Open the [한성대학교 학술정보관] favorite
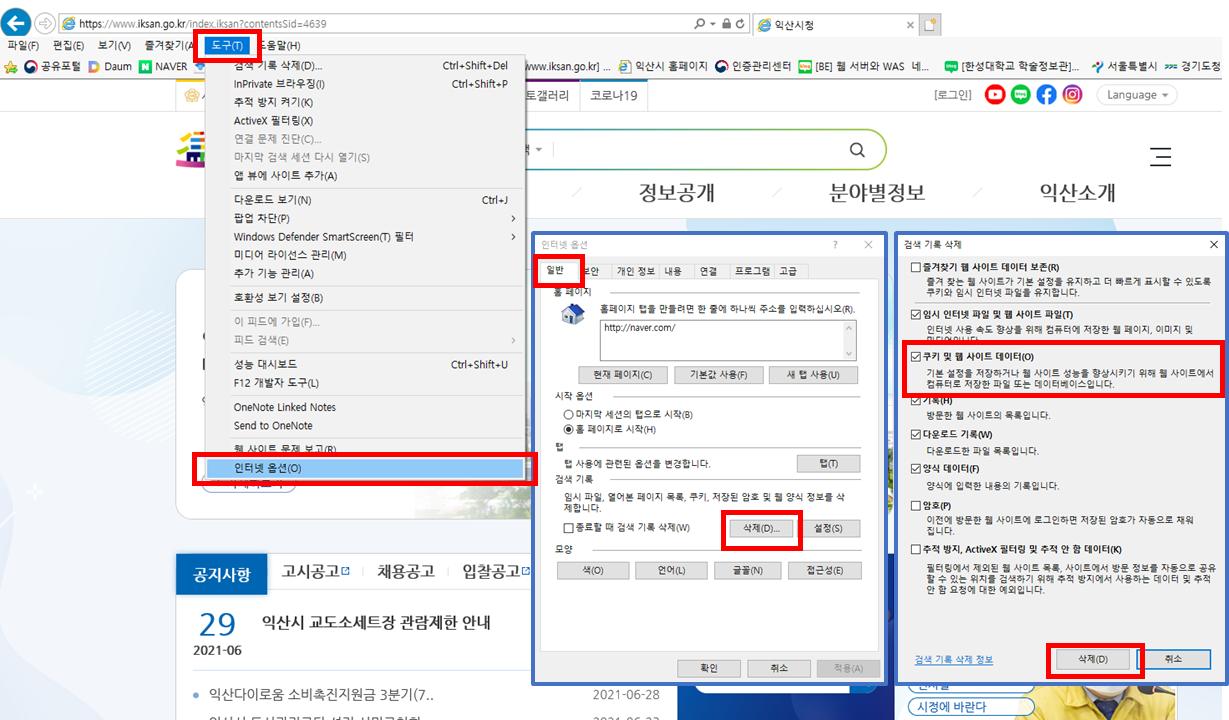The height and width of the screenshot is (720, 1229). (x=1012, y=67)
